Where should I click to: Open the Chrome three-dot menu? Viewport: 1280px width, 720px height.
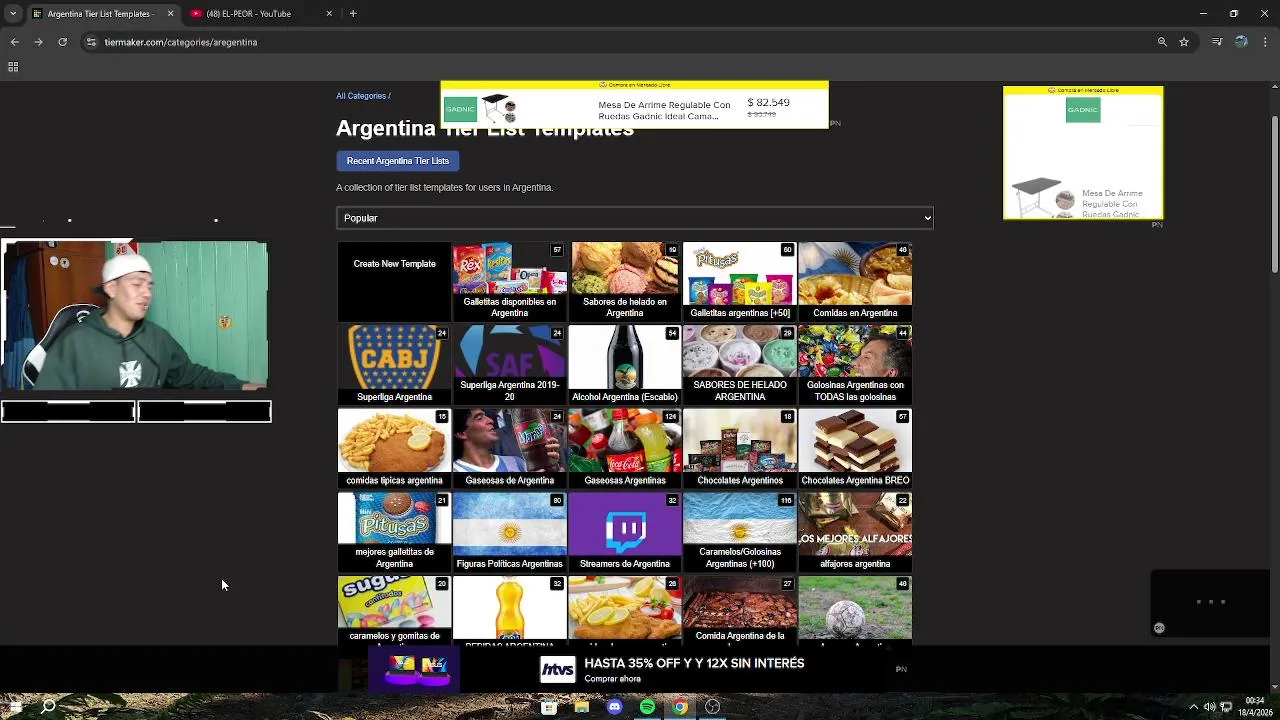(x=1266, y=42)
